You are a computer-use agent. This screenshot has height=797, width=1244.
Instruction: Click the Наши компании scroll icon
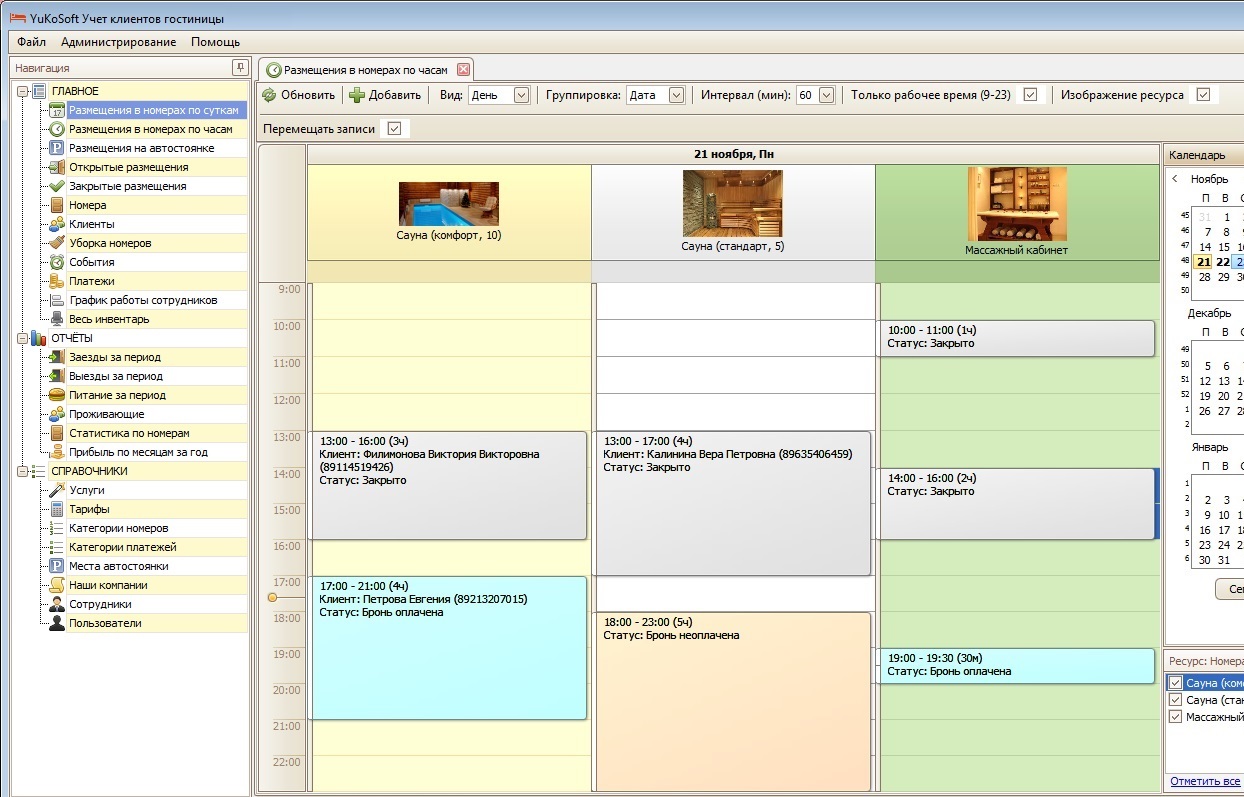57,585
